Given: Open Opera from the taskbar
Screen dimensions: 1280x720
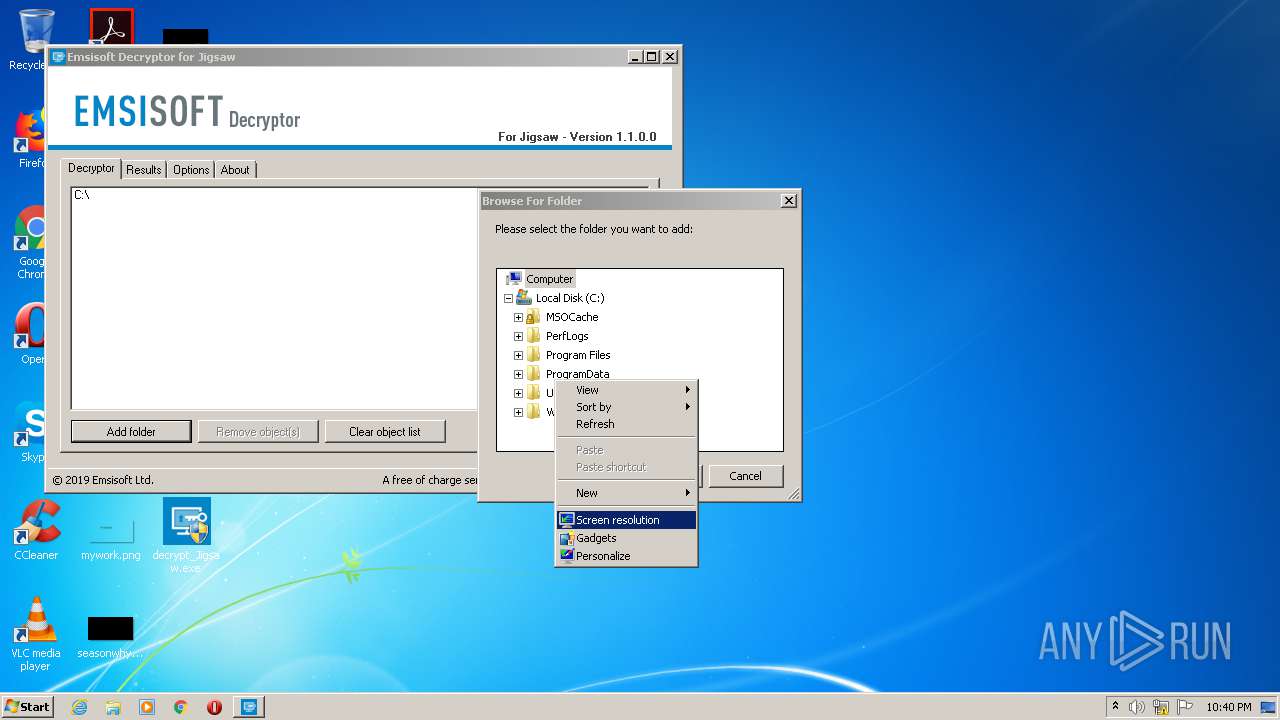Looking at the screenshot, I should tap(214, 707).
